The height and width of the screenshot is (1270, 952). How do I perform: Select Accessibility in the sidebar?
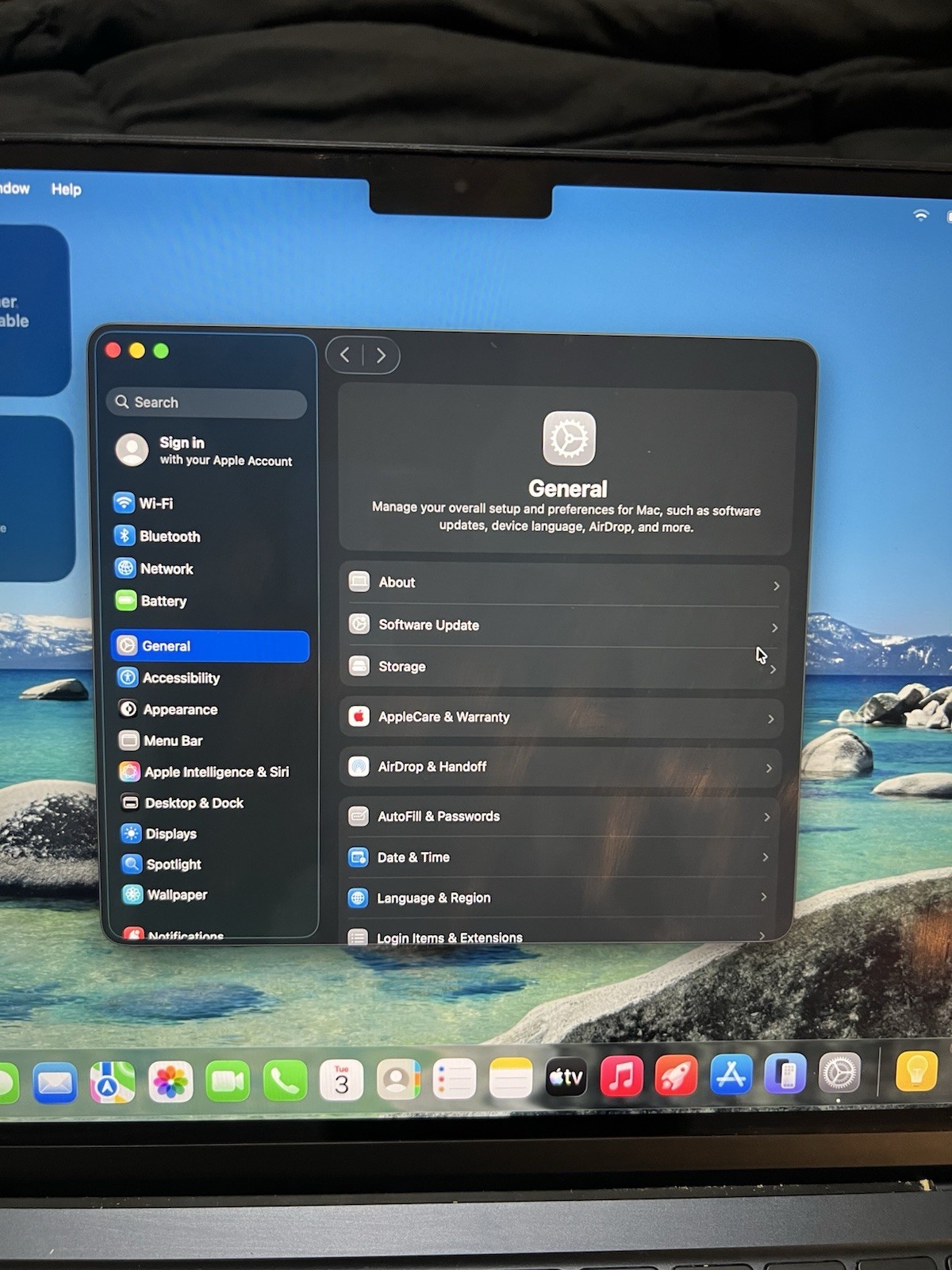pos(180,678)
